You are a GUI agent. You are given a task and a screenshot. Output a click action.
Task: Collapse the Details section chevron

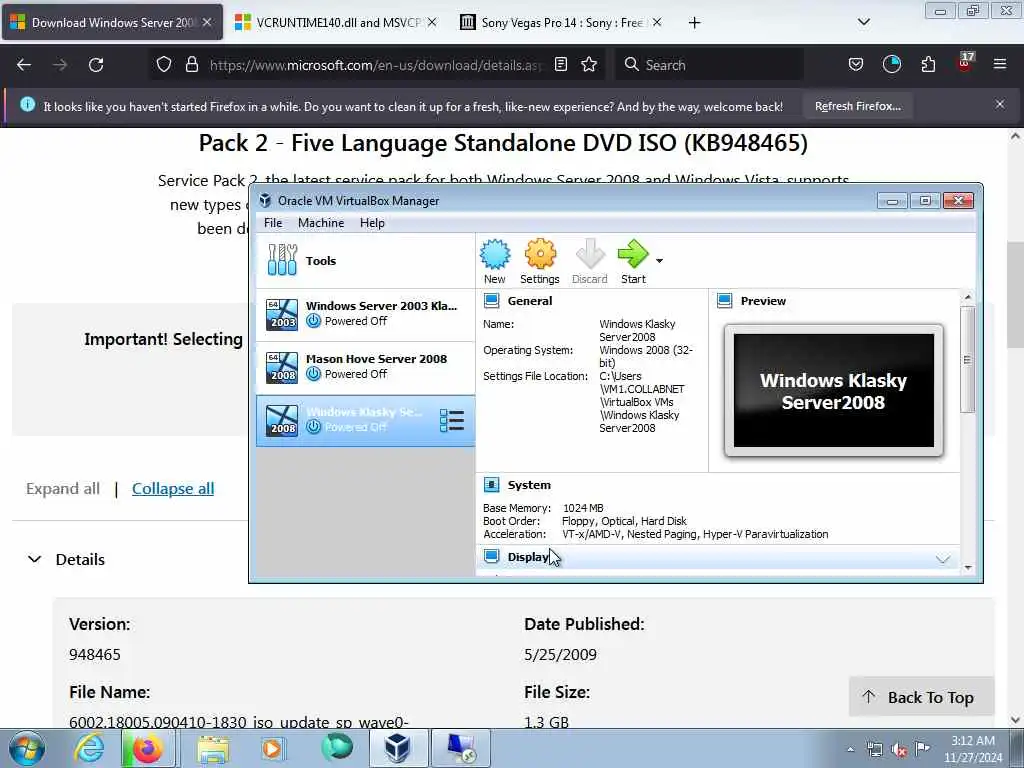(35, 559)
